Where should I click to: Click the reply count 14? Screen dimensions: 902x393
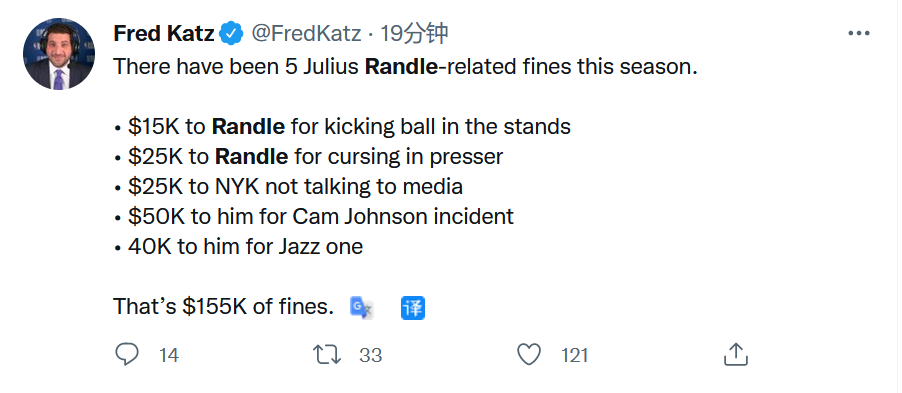coord(169,356)
